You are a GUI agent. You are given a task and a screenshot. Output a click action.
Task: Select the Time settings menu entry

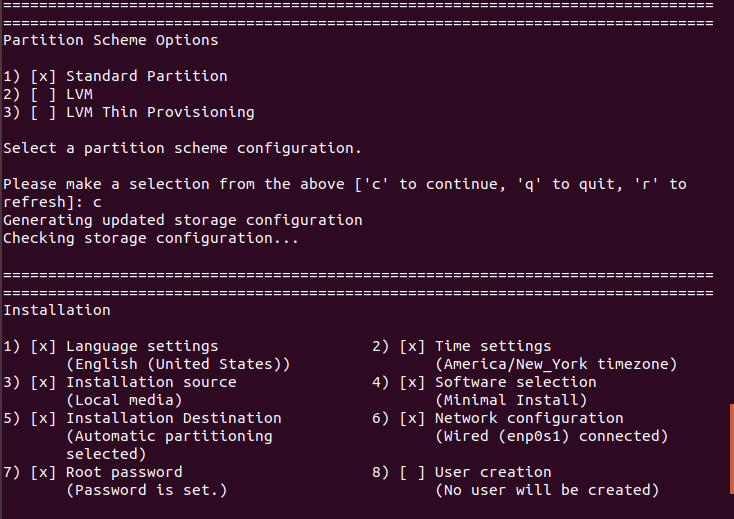pyautogui.click(x=492, y=346)
